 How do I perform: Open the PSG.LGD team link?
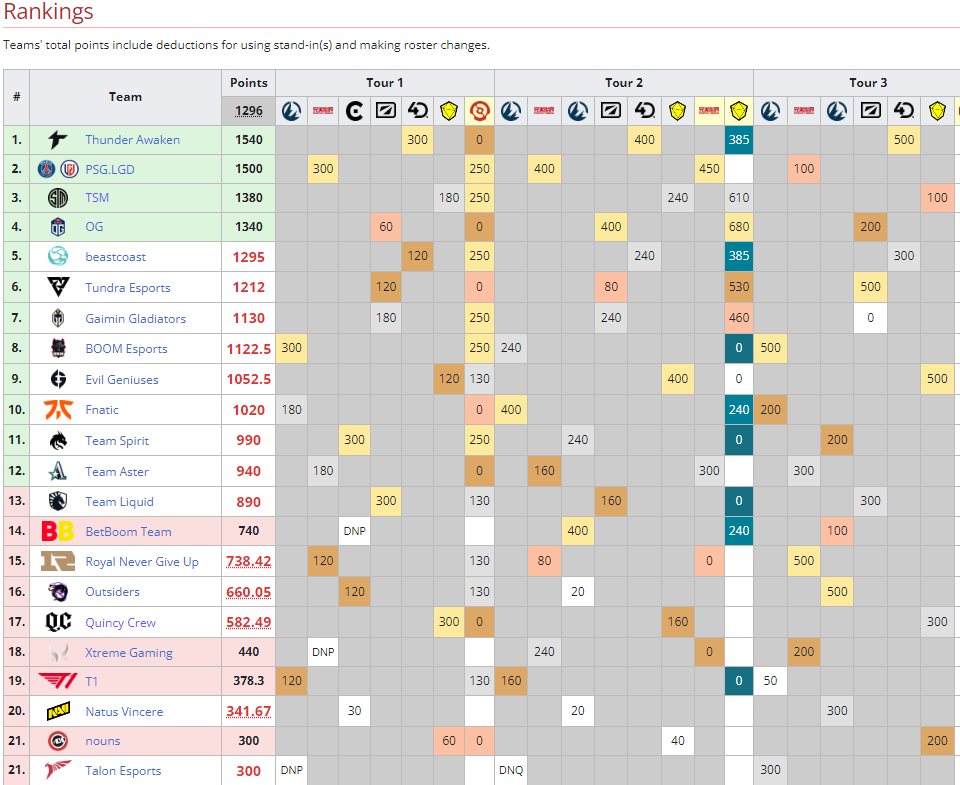coord(110,170)
